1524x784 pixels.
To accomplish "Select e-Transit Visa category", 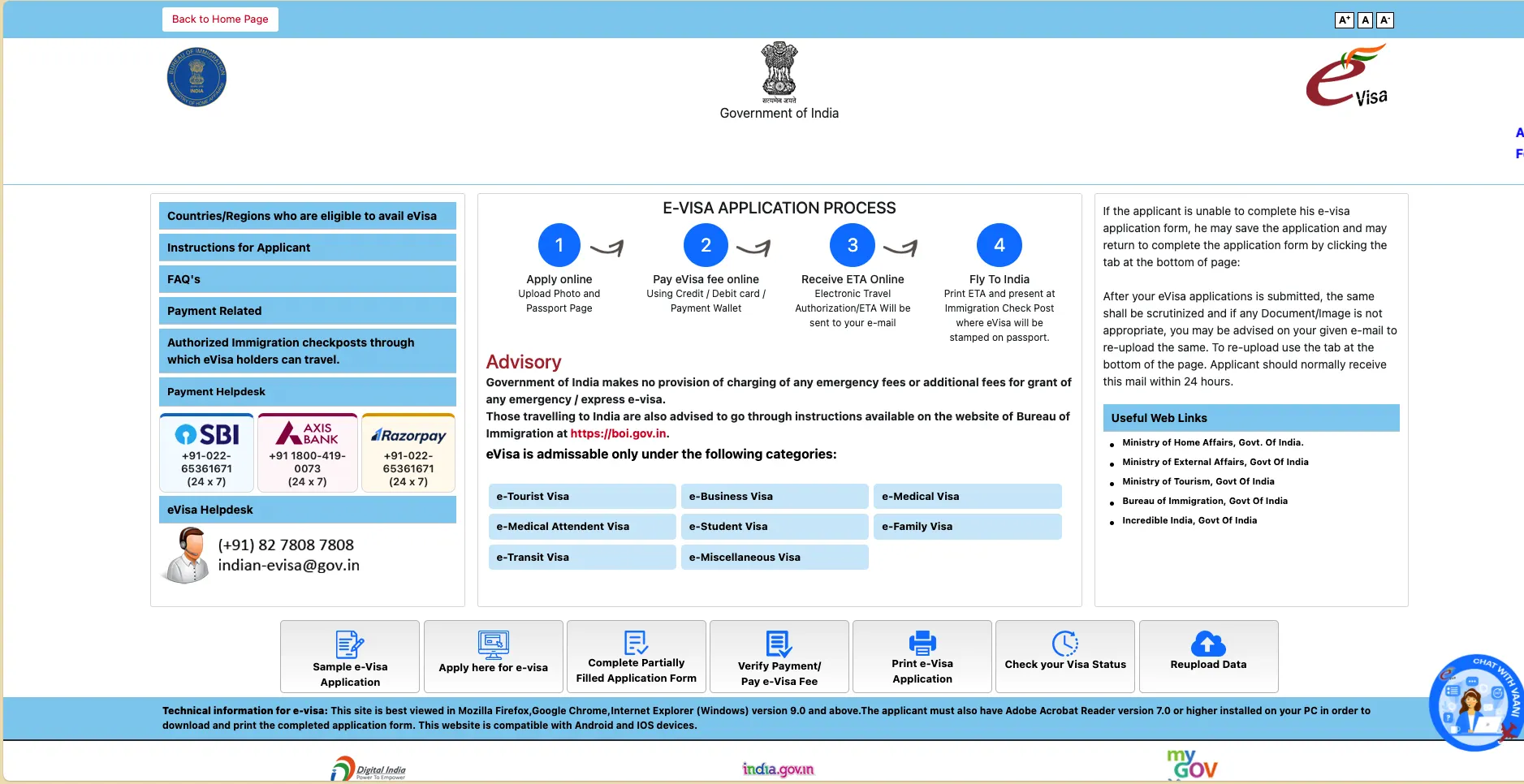I will (x=582, y=557).
